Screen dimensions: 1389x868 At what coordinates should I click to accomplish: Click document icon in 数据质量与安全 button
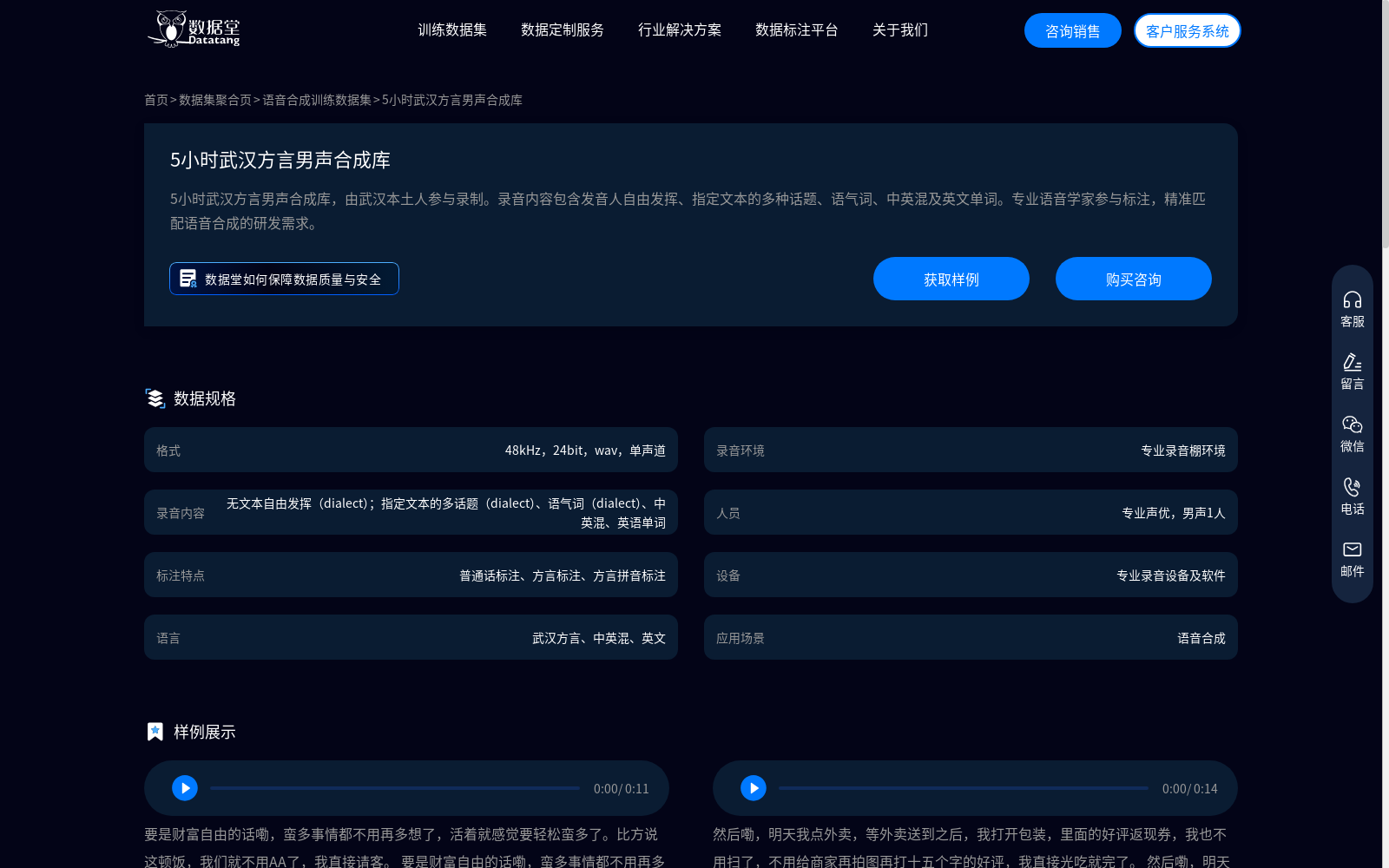[188, 279]
